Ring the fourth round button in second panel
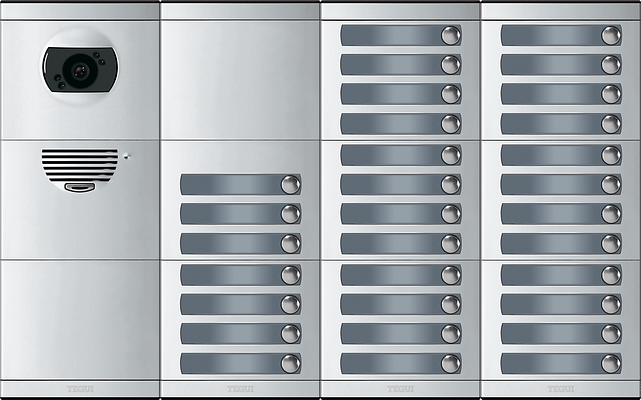The height and width of the screenshot is (400, 641). (291, 275)
